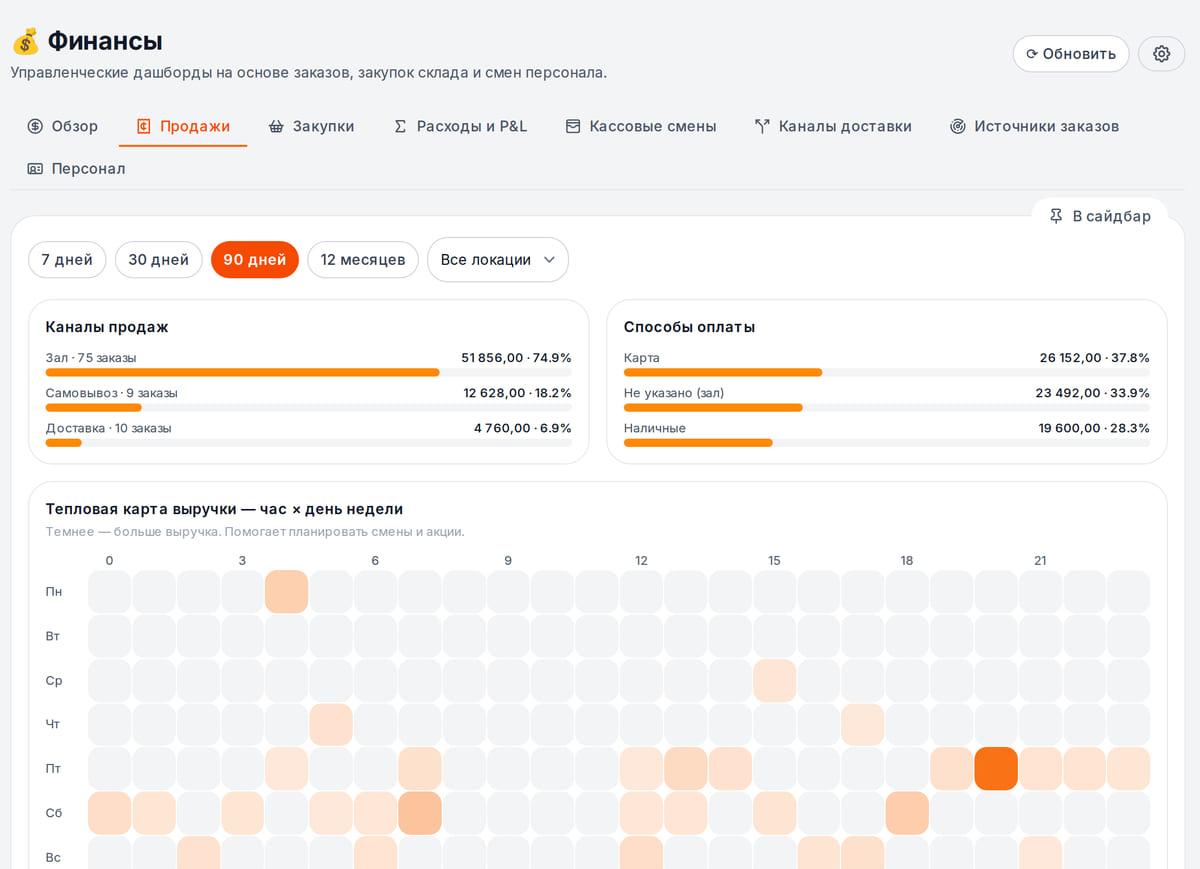This screenshot has height=869, width=1200.
Task: Click the 12 628,00 · 18.2% value
Action: coord(517,393)
